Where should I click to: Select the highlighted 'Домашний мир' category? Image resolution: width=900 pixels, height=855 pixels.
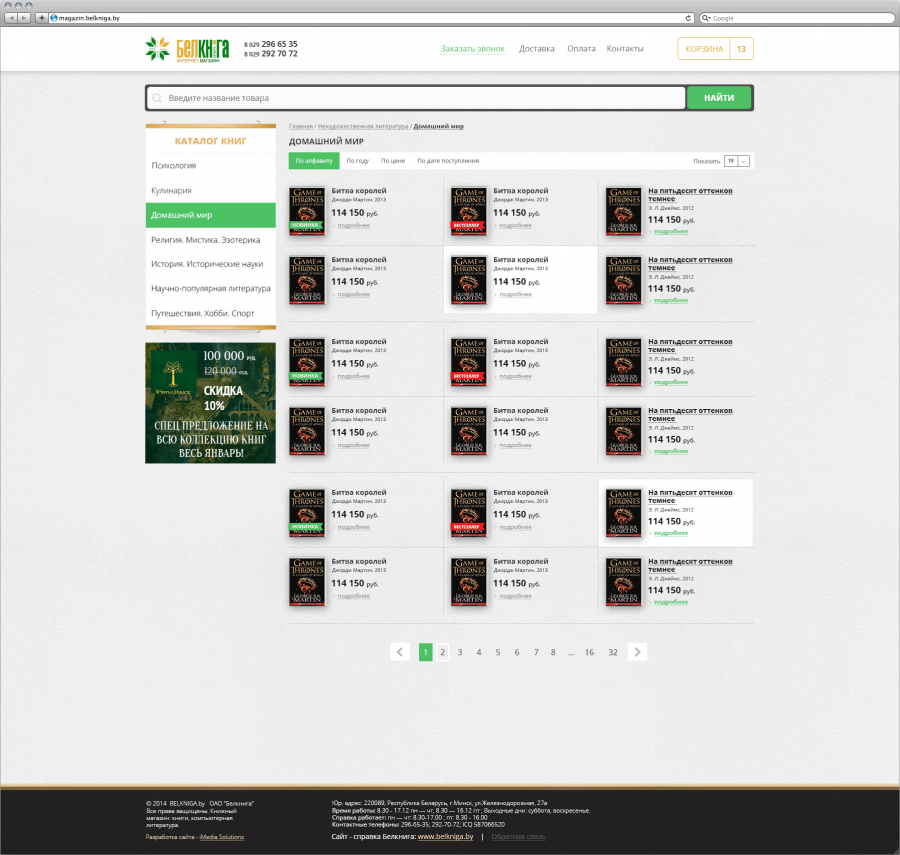click(211, 215)
